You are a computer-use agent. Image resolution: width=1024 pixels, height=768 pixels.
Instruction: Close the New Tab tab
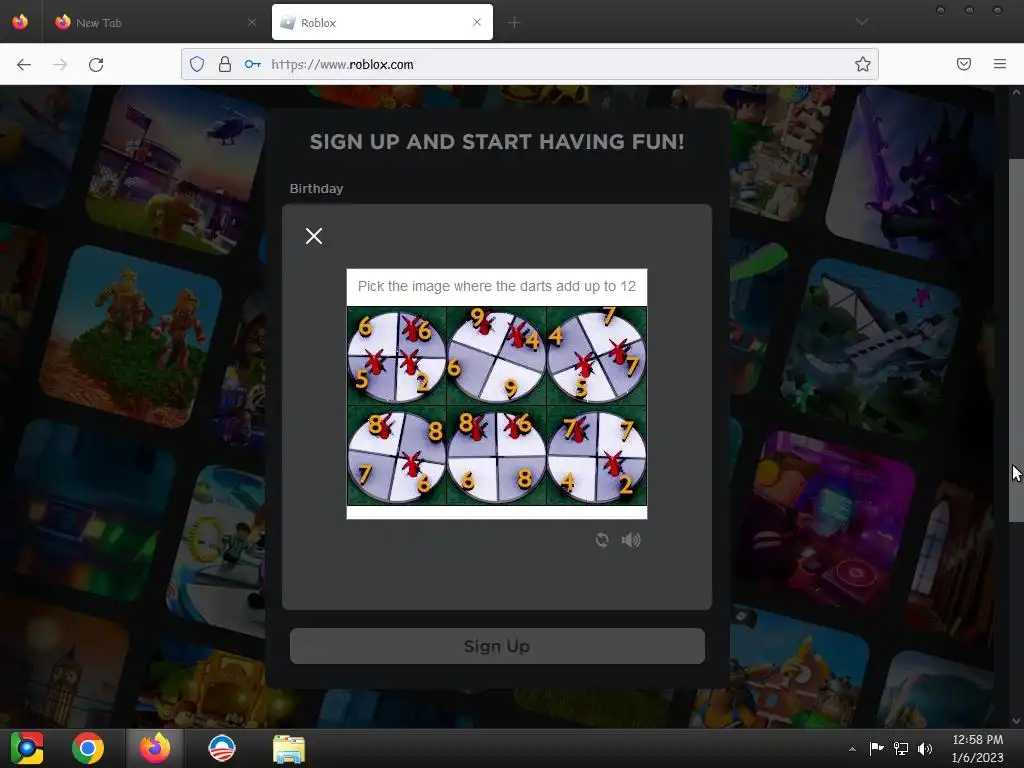[x=252, y=22]
